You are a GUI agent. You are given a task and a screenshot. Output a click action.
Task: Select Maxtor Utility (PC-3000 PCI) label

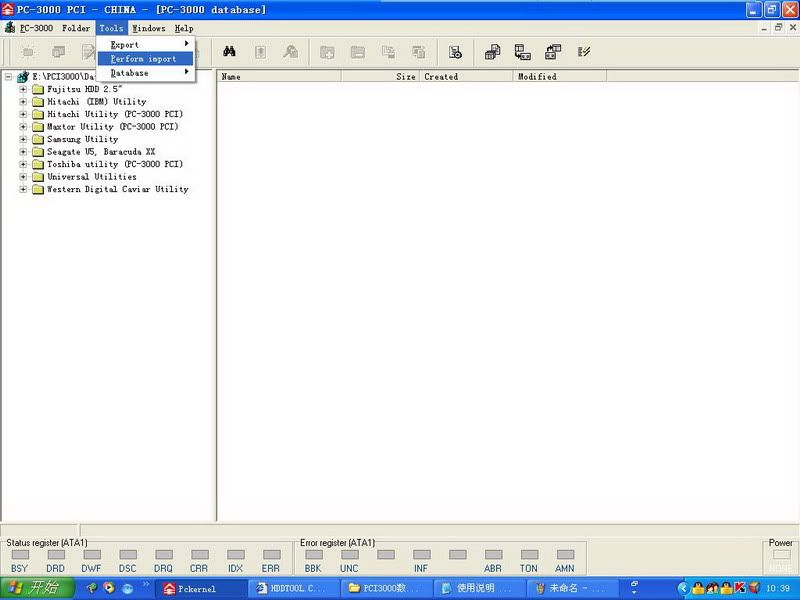pyautogui.click(x=113, y=127)
